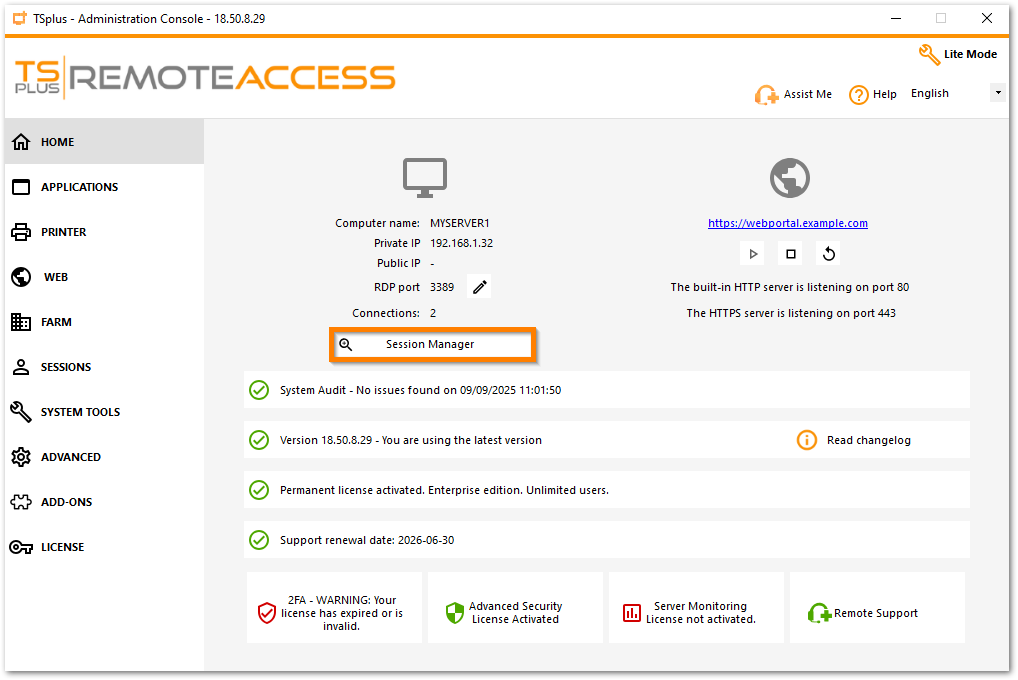Open the webportal.example.com link
Viewport: 1018px width, 680px height.
(x=788, y=223)
